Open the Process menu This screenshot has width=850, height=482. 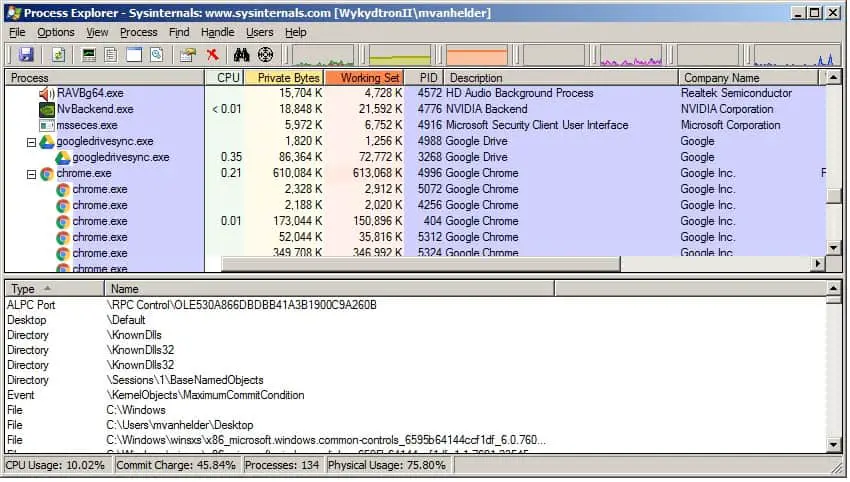click(138, 33)
